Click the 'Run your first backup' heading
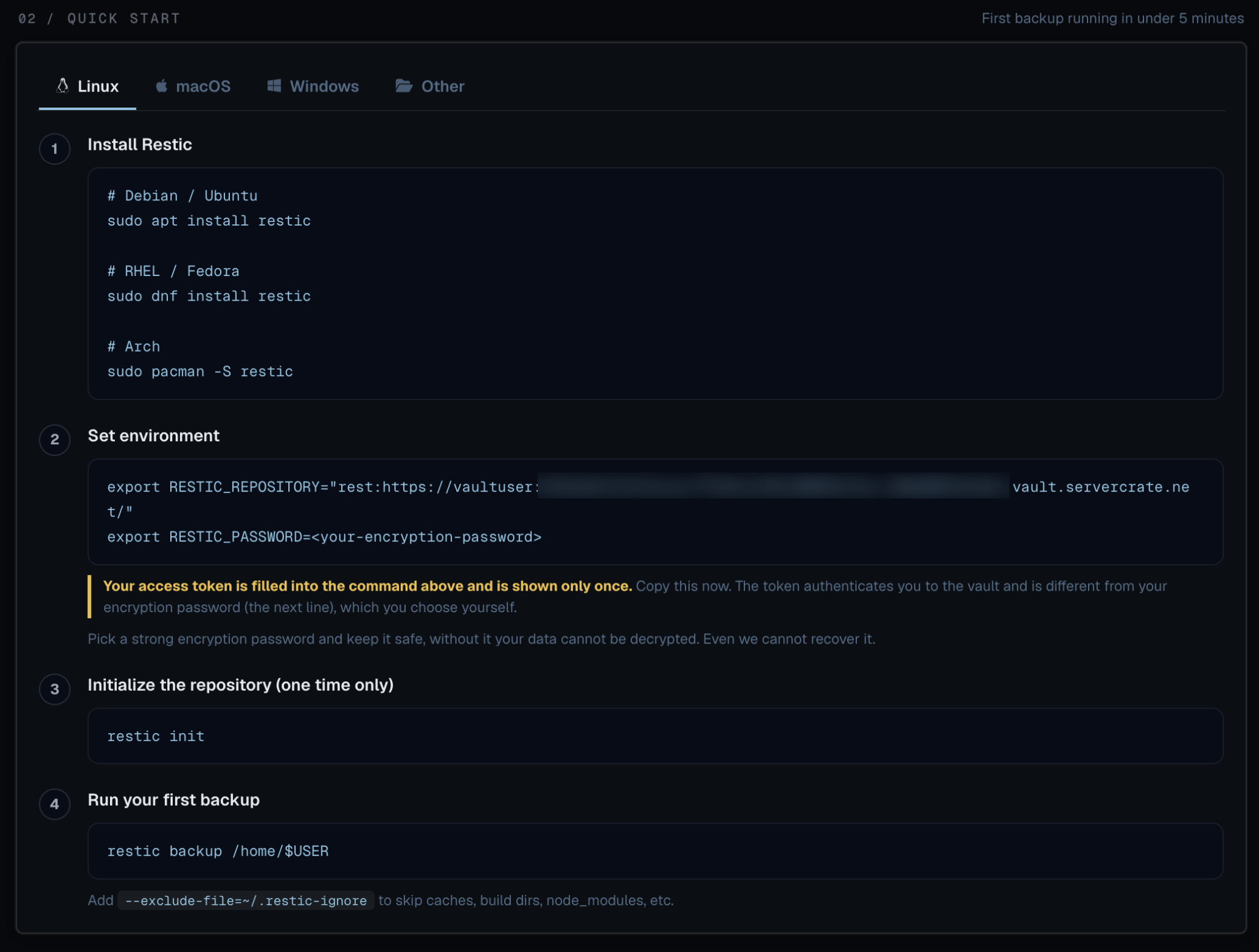 (173, 800)
